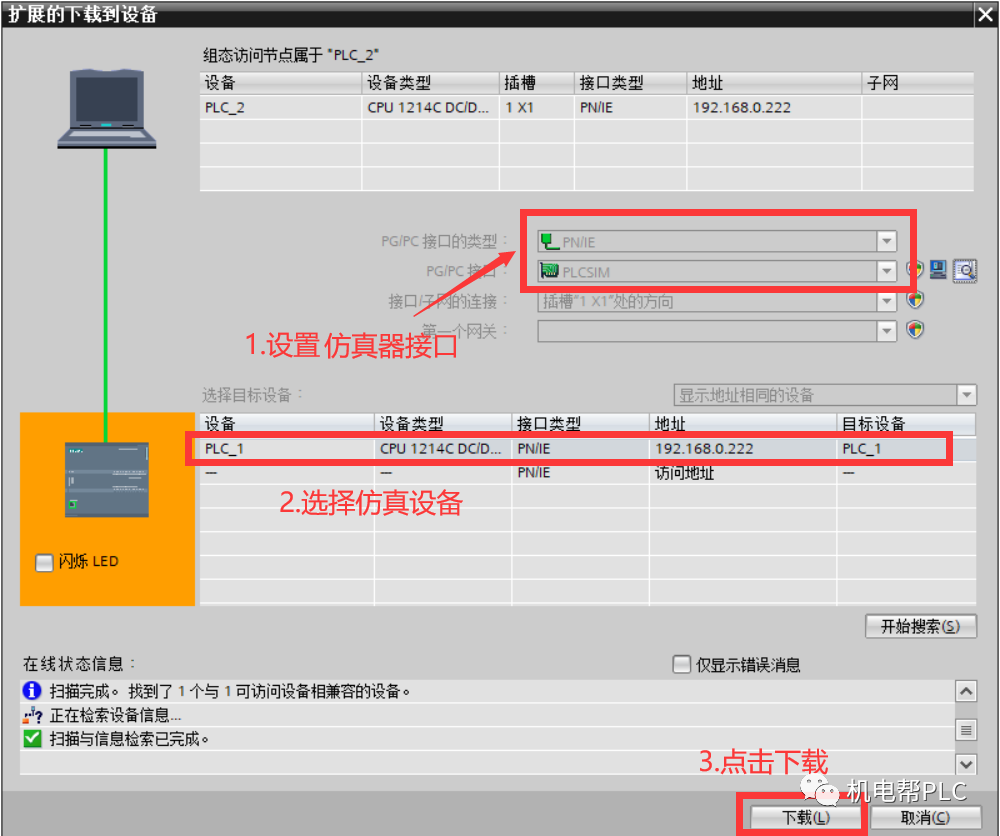Viewport: 1000px width, 836px height.
Task: Click 192.168.0.222 address in PLC_2 row
Action: tap(742, 107)
